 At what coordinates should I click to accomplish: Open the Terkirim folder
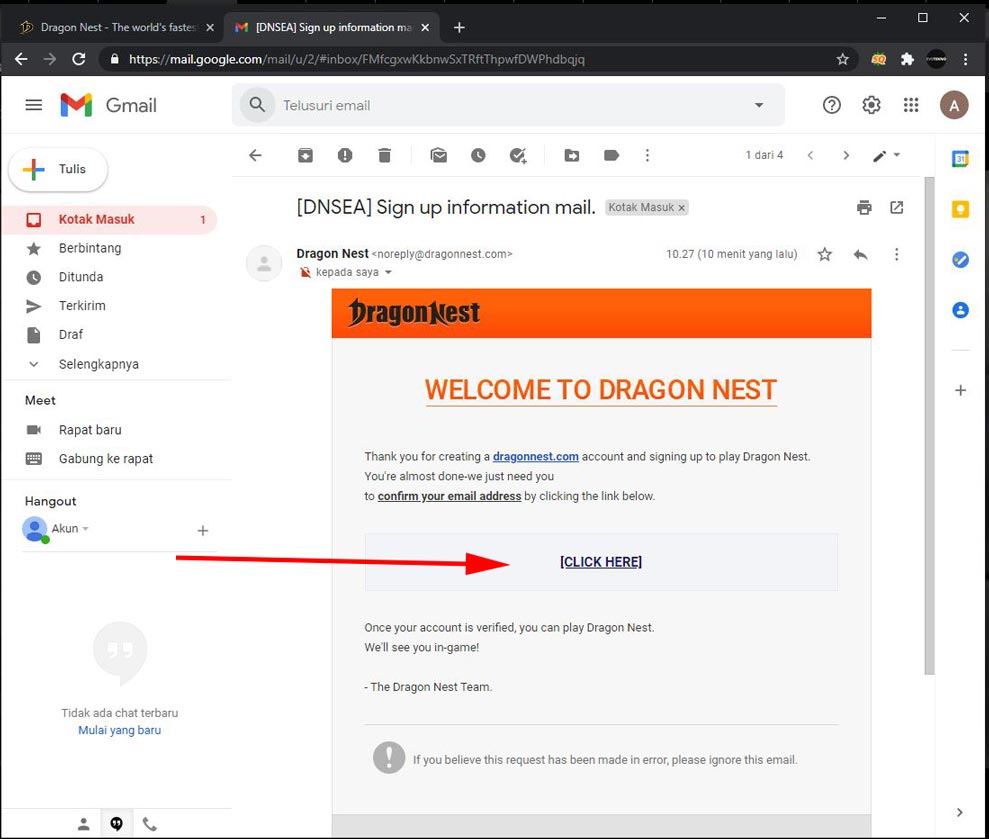(x=82, y=306)
